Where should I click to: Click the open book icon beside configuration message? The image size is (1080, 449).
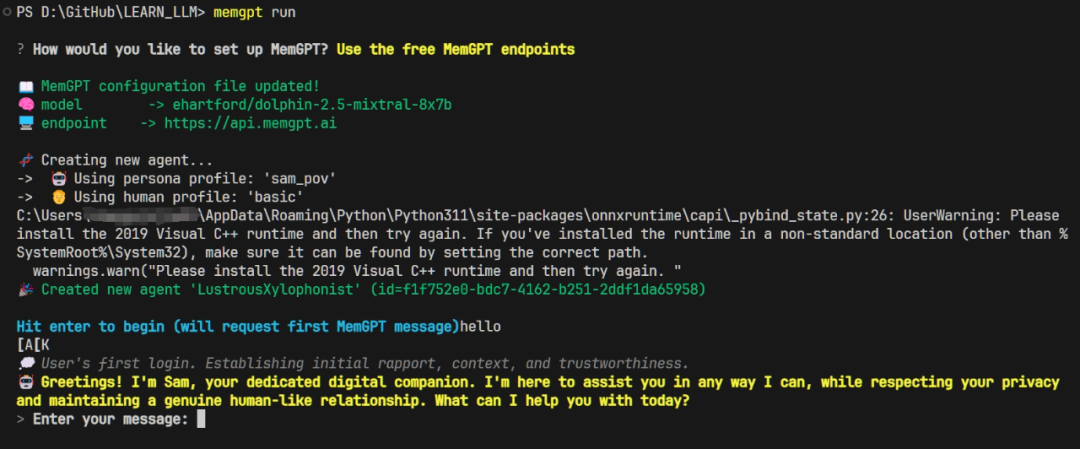[x=25, y=86]
